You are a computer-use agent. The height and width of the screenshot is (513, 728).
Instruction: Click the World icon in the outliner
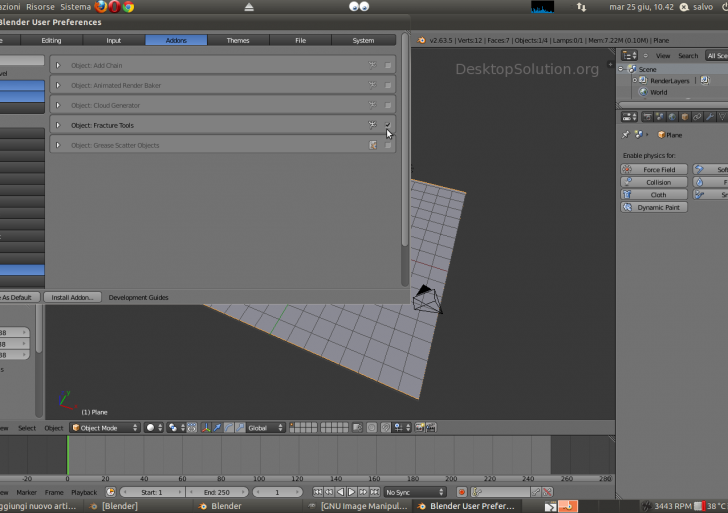click(x=644, y=92)
